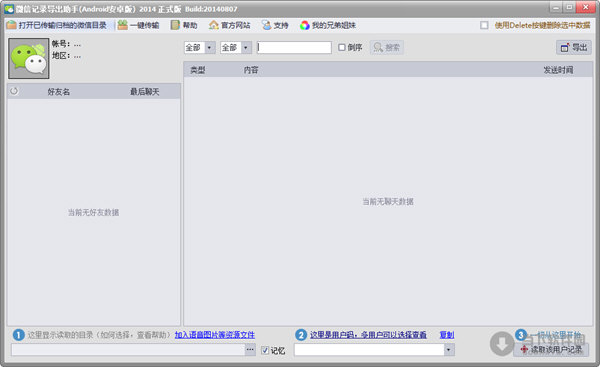600x367 pixels.
Task: Expand the second 全部 filter dropdown
Action: [x=246, y=47]
